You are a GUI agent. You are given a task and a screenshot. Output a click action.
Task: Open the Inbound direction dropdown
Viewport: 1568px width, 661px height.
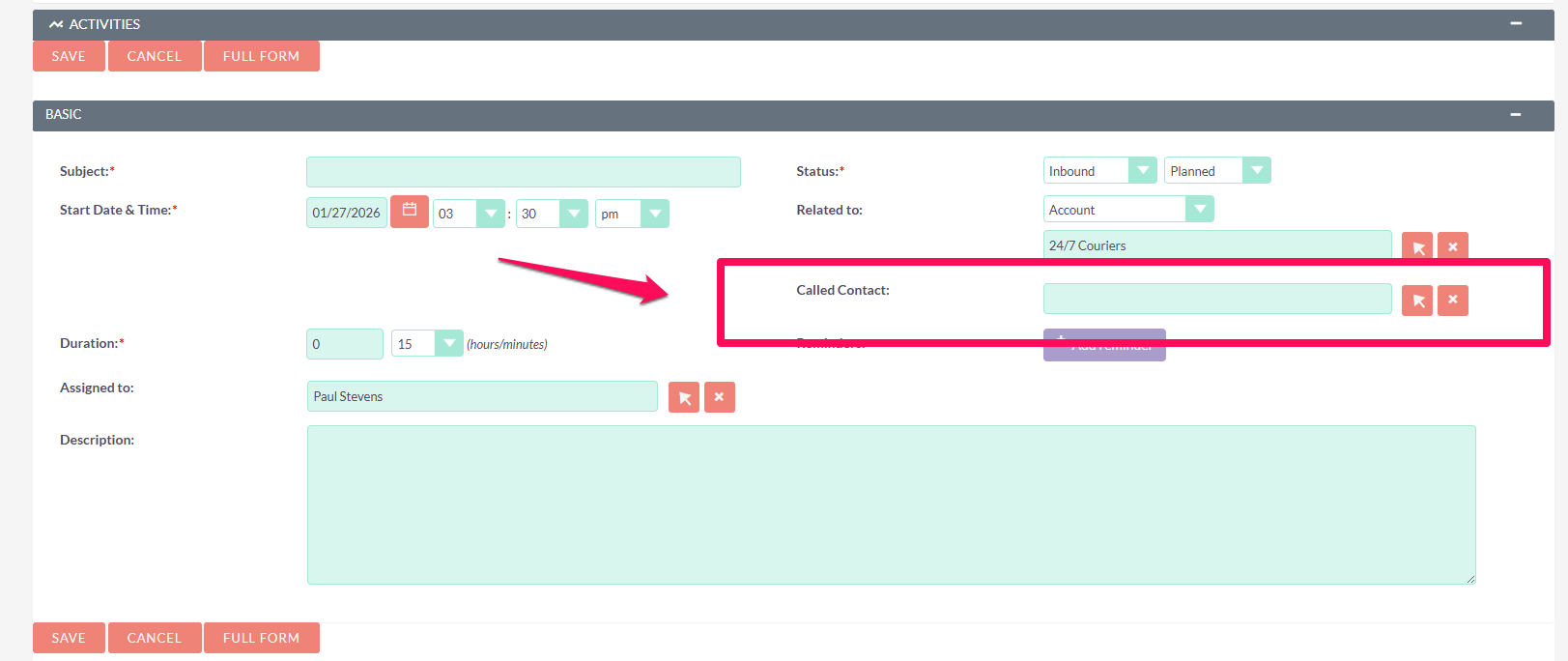1099,171
